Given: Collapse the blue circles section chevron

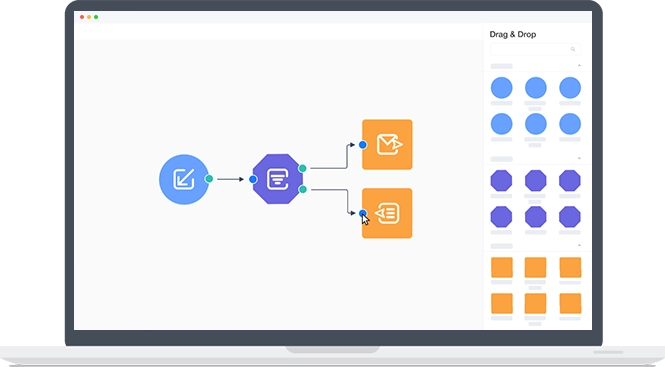Looking at the screenshot, I should [x=579, y=65].
